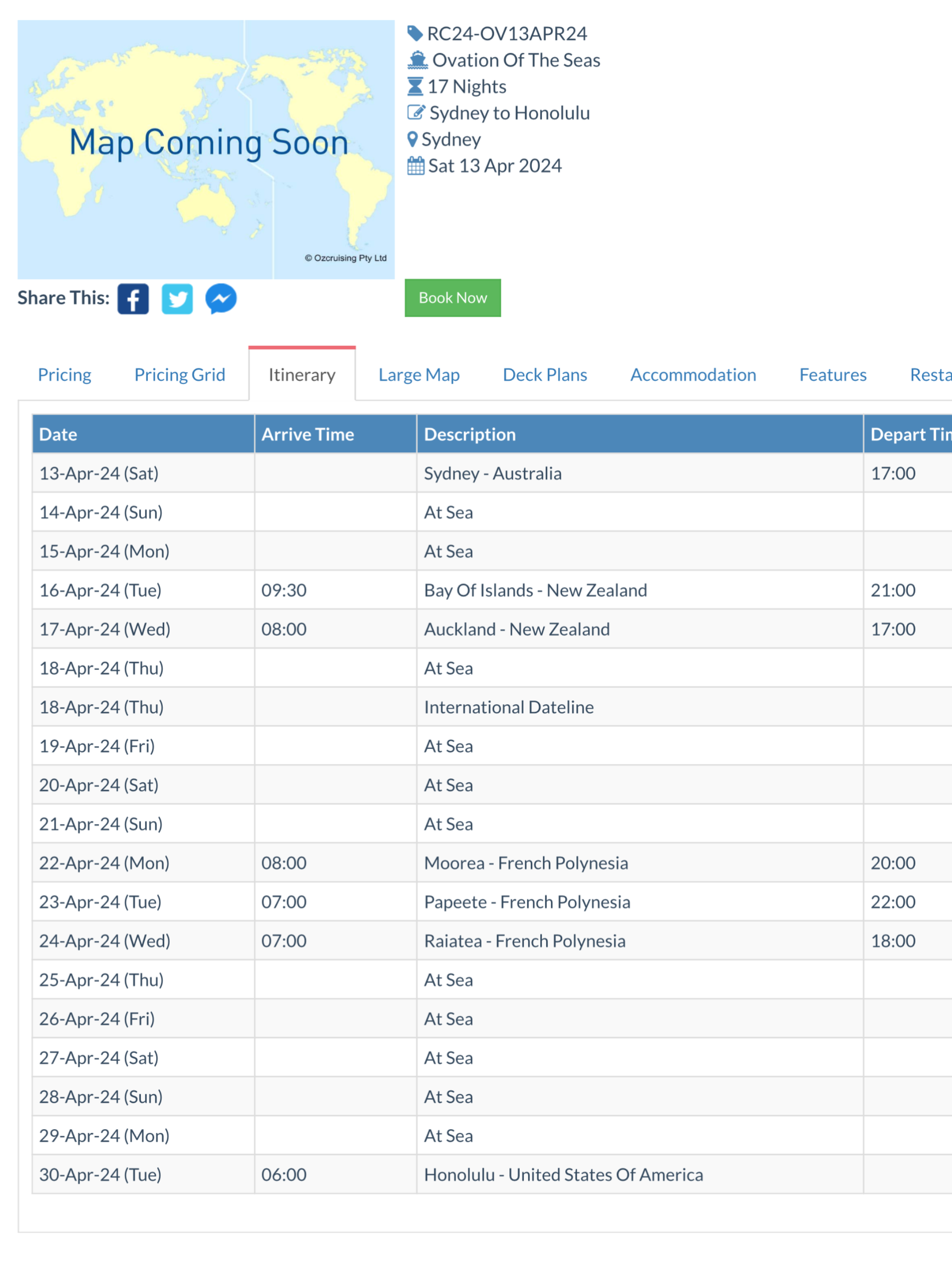Open the Accommodation tab
The width and height of the screenshot is (952, 1270).
(x=693, y=375)
